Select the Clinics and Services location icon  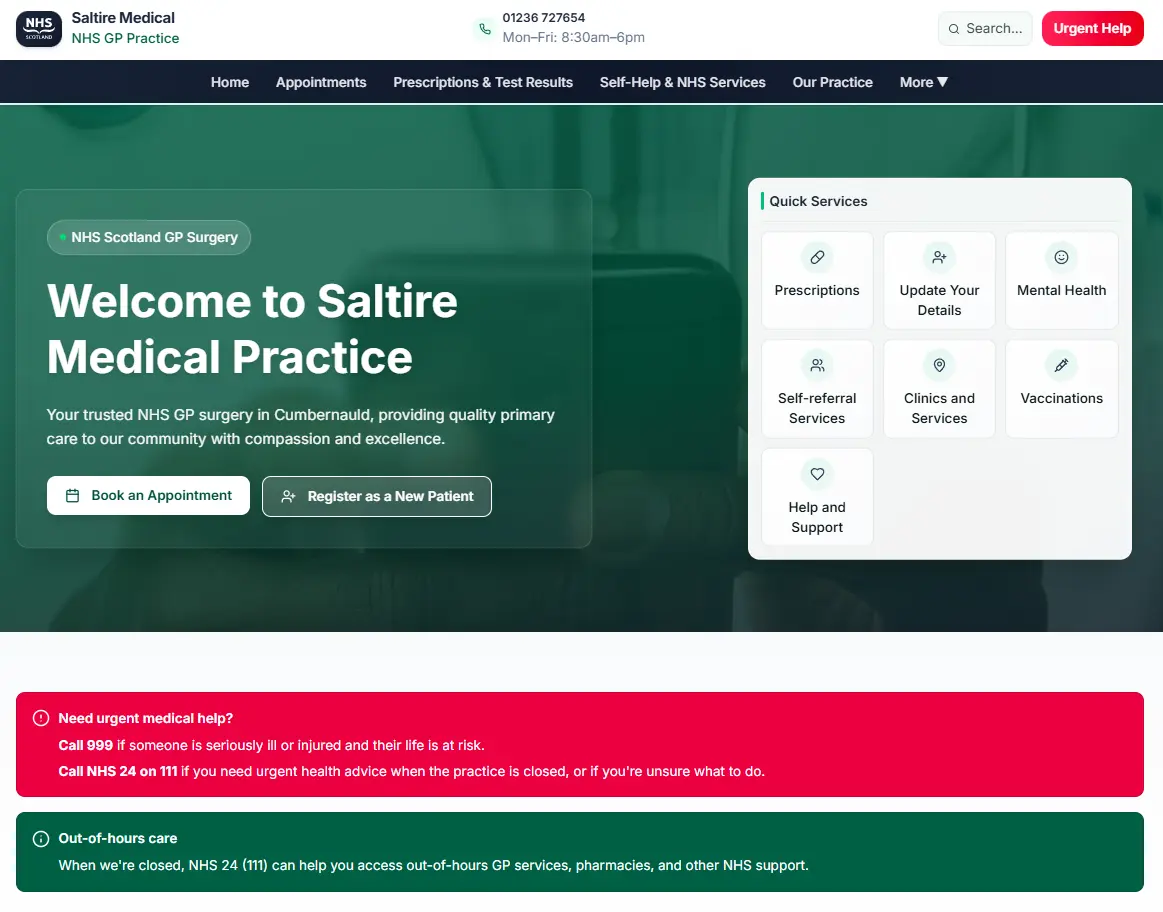coord(939,365)
